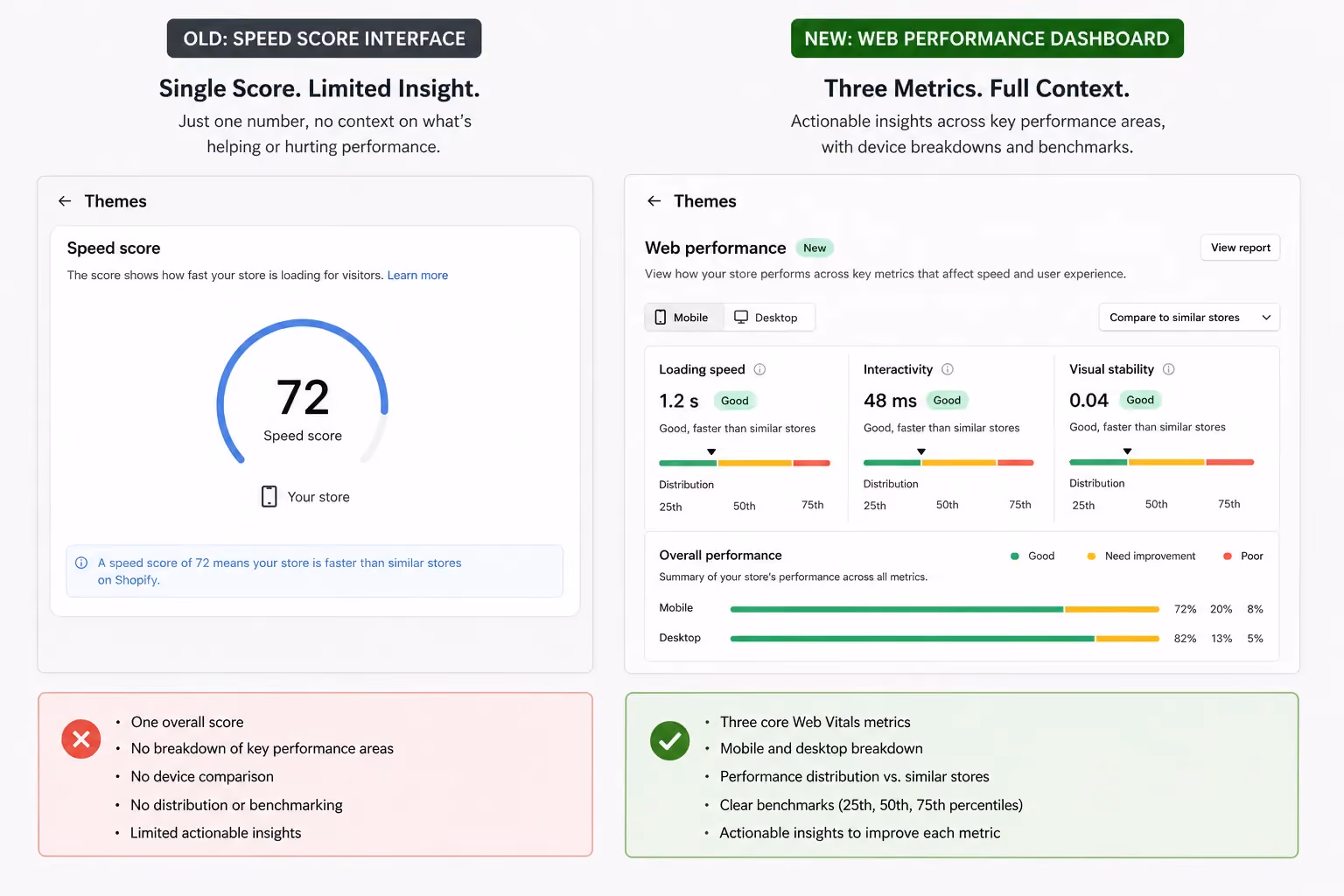Image resolution: width=1344 pixels, height=896 pixels.
Task: Click back arrow in new Themes dashboard
Action: tap(654, 201)
